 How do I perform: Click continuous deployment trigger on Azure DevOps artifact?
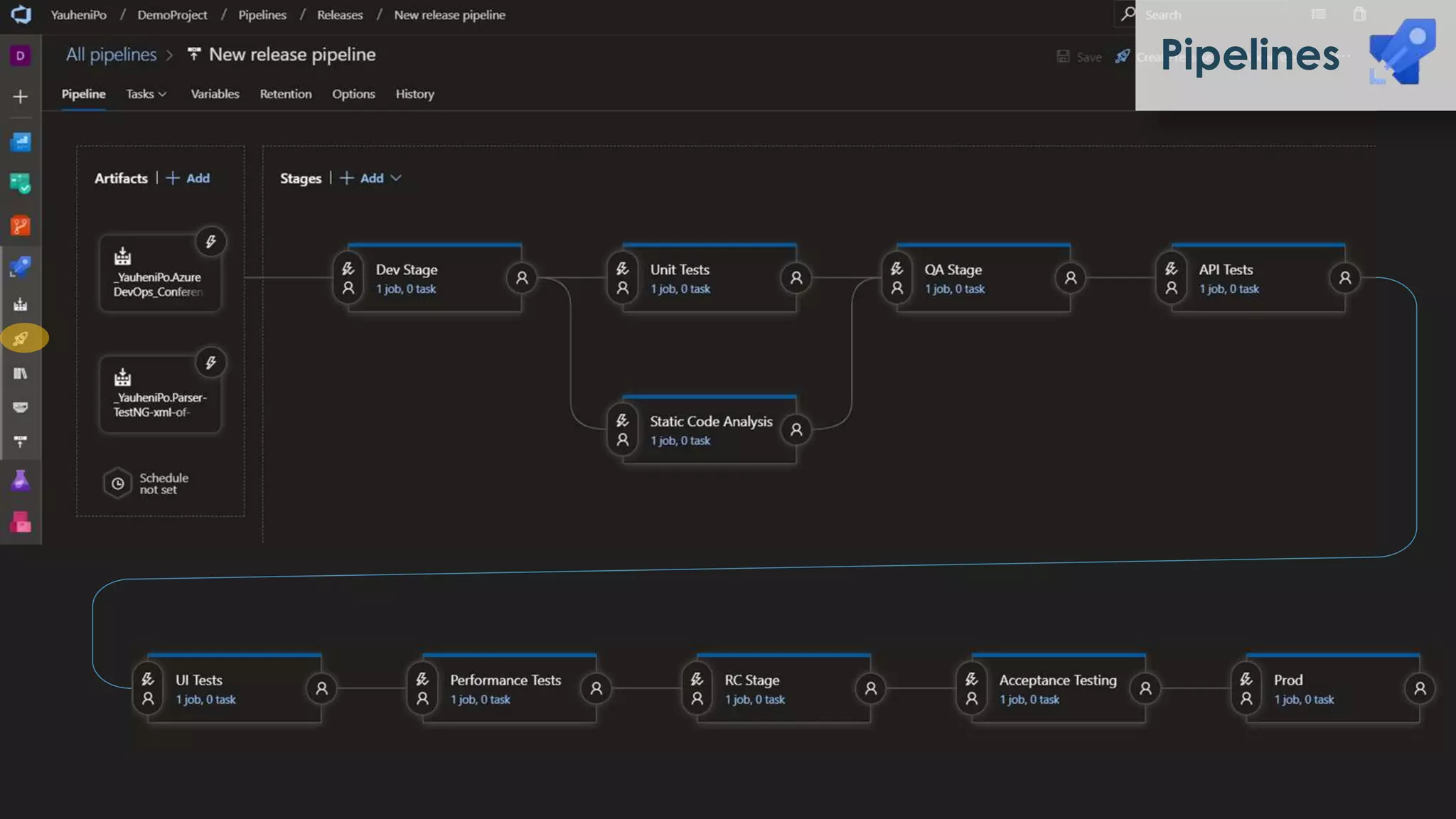pos(211,242)
